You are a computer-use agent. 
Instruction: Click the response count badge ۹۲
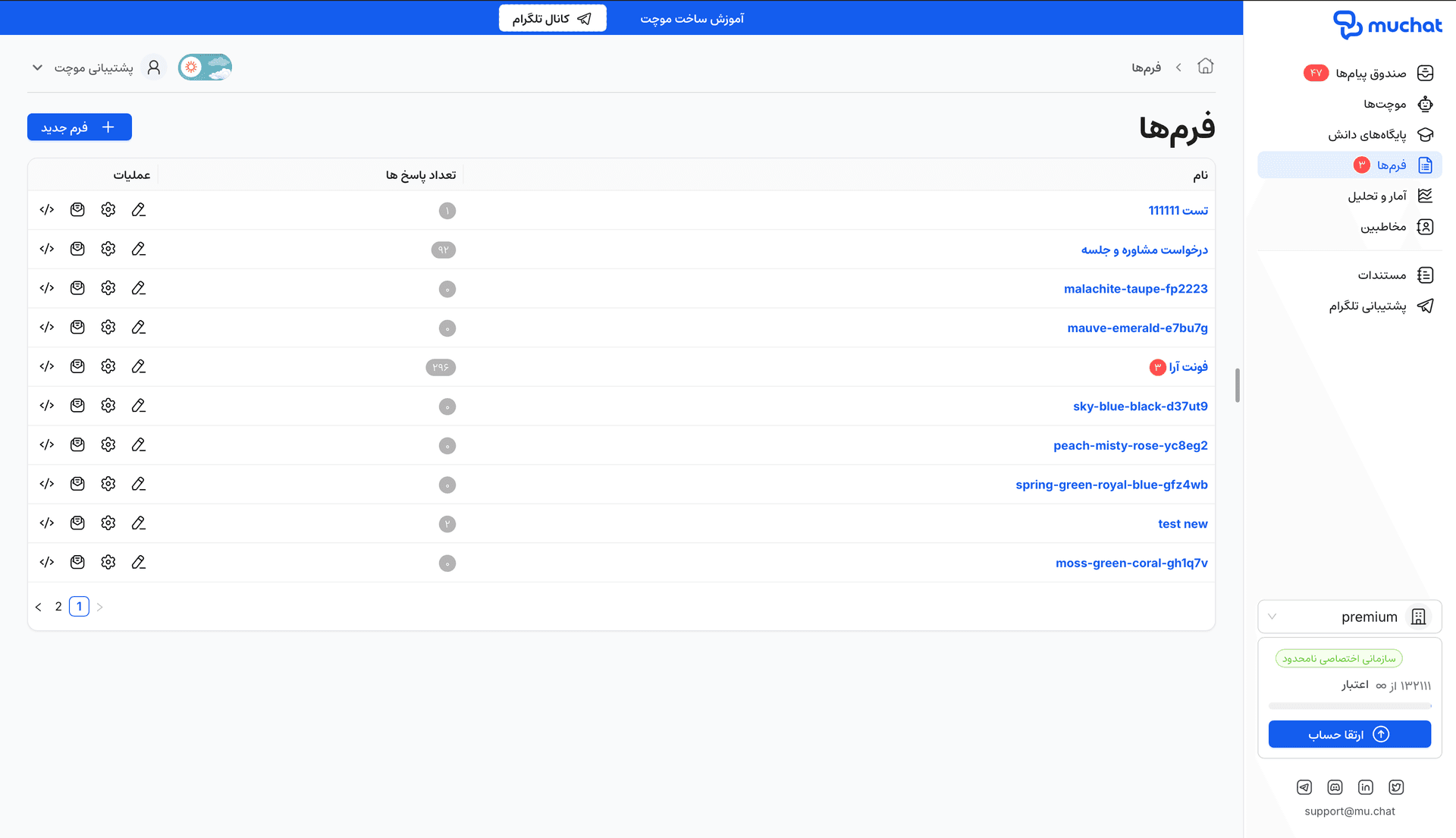click(x=444, y=250)
